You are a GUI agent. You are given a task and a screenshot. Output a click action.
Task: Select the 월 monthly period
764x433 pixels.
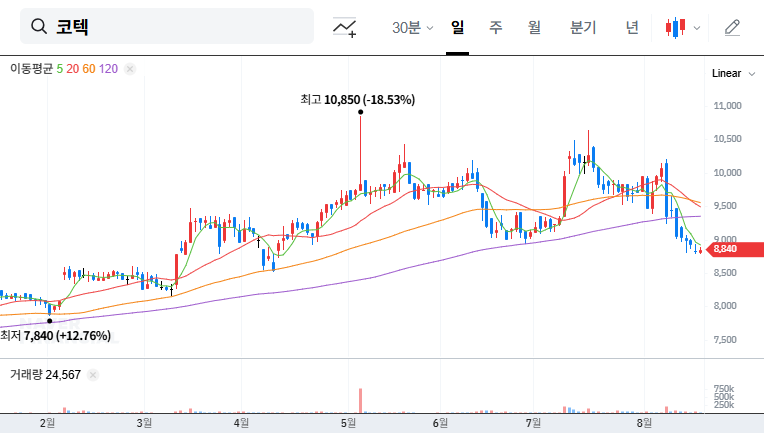click(x=534, y=27)
